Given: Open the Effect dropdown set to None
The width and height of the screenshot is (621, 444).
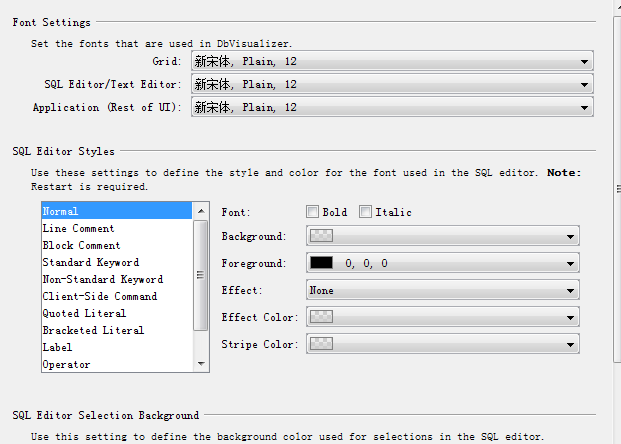Looking at the screenshot, I should pos(443,290).
